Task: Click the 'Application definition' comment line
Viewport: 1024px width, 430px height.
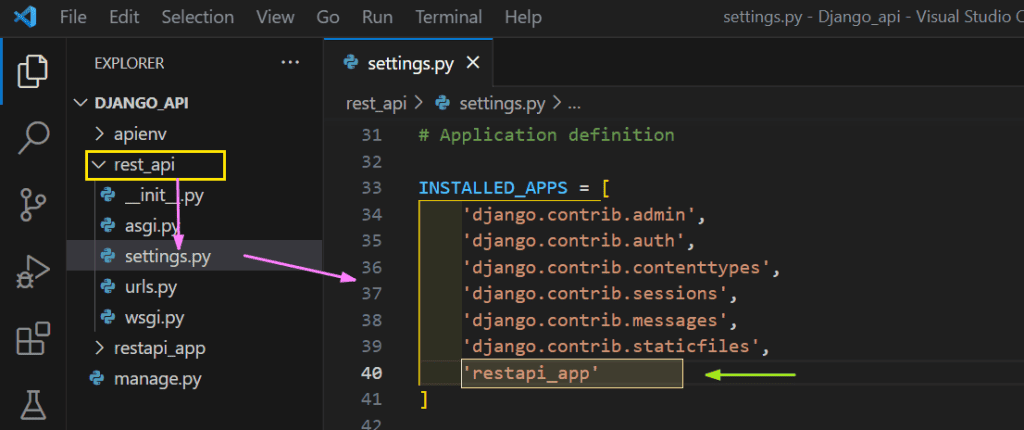Action: click(x=547, y=135)
